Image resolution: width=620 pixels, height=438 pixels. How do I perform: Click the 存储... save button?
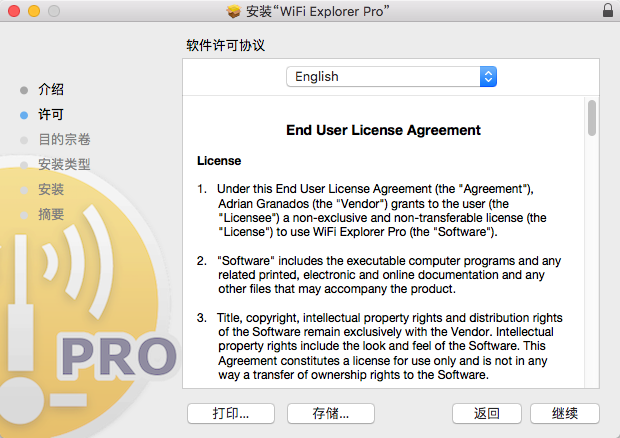pyautogui.click(x=331, y=413)
